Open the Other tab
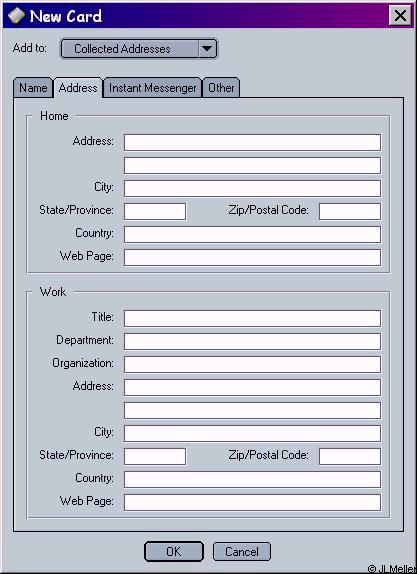Image resolution: width=417 pixels, height=574 pixels. (221, 88)
